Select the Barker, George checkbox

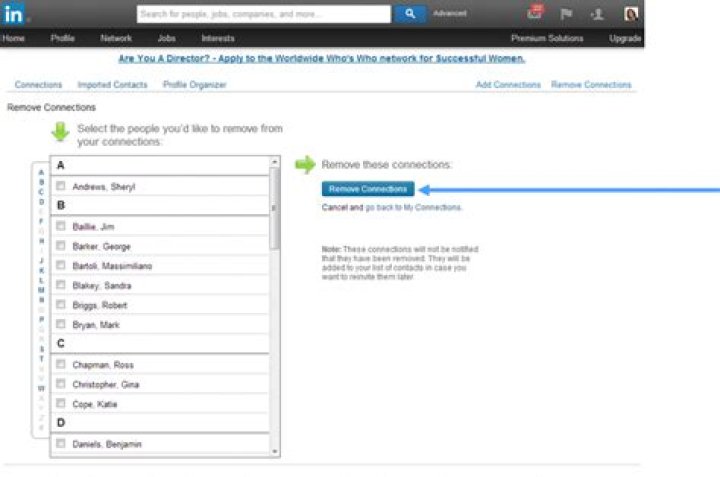point(61,246)
